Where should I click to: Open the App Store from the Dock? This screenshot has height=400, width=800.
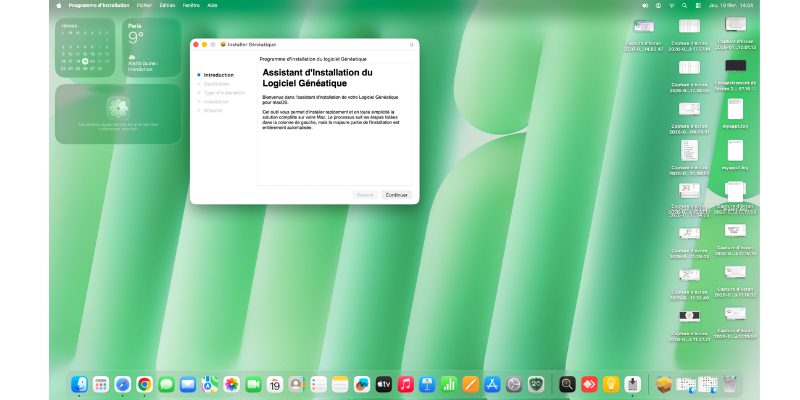[x=491, y=384]
